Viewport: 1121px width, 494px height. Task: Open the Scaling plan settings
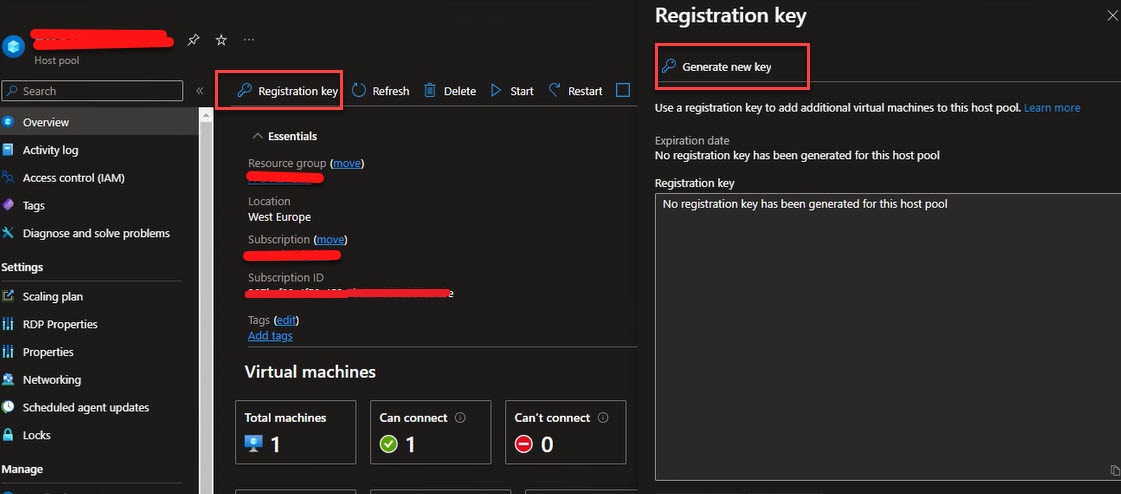click(x=52, y=296)
